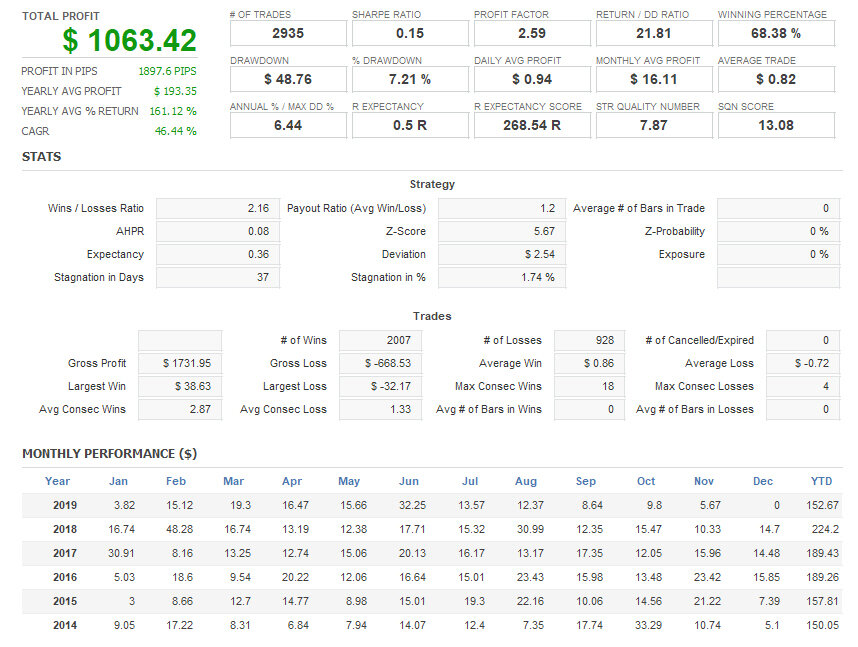Screen dimensions: 858x647
Task: Click the Profit Factor value 2.59
Action: click(x=532, y=33)
